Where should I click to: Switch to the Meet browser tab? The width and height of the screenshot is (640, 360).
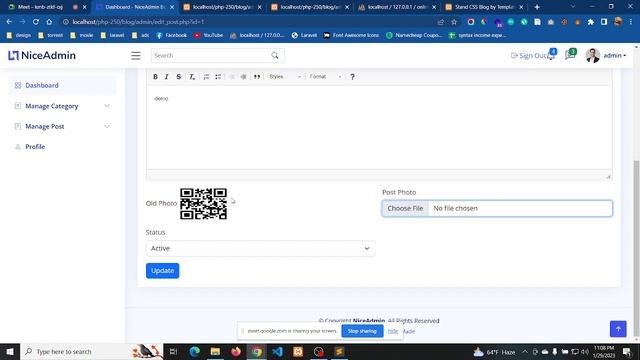(40, 7)
